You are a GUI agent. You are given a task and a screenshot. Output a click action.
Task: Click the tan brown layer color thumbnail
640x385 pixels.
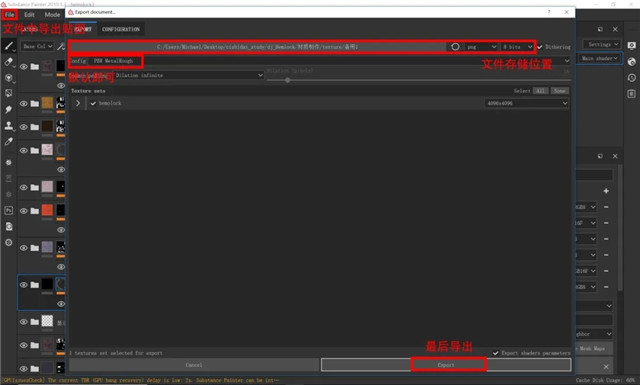(47, 103)
